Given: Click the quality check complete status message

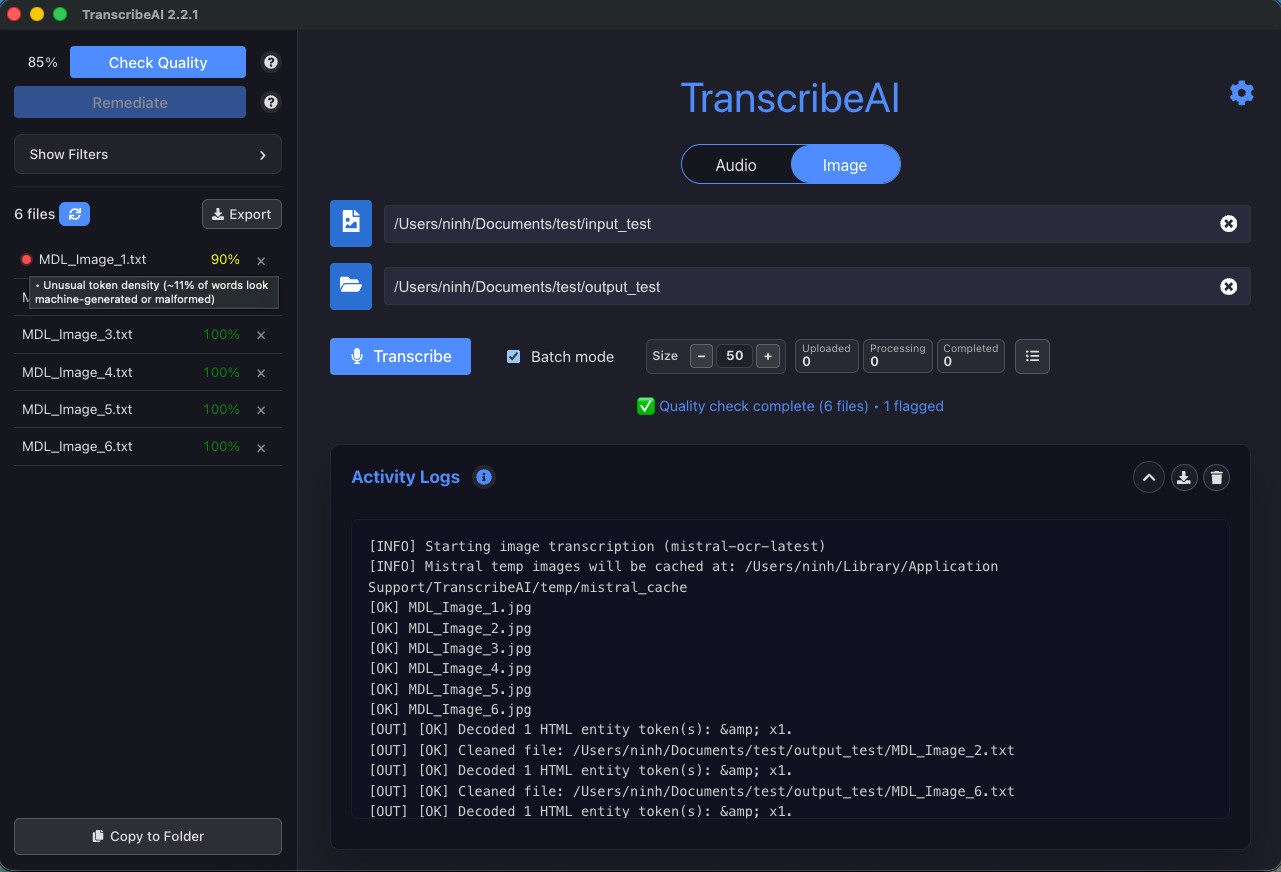Looking at the screenshot, I should (x=790, y=406).
